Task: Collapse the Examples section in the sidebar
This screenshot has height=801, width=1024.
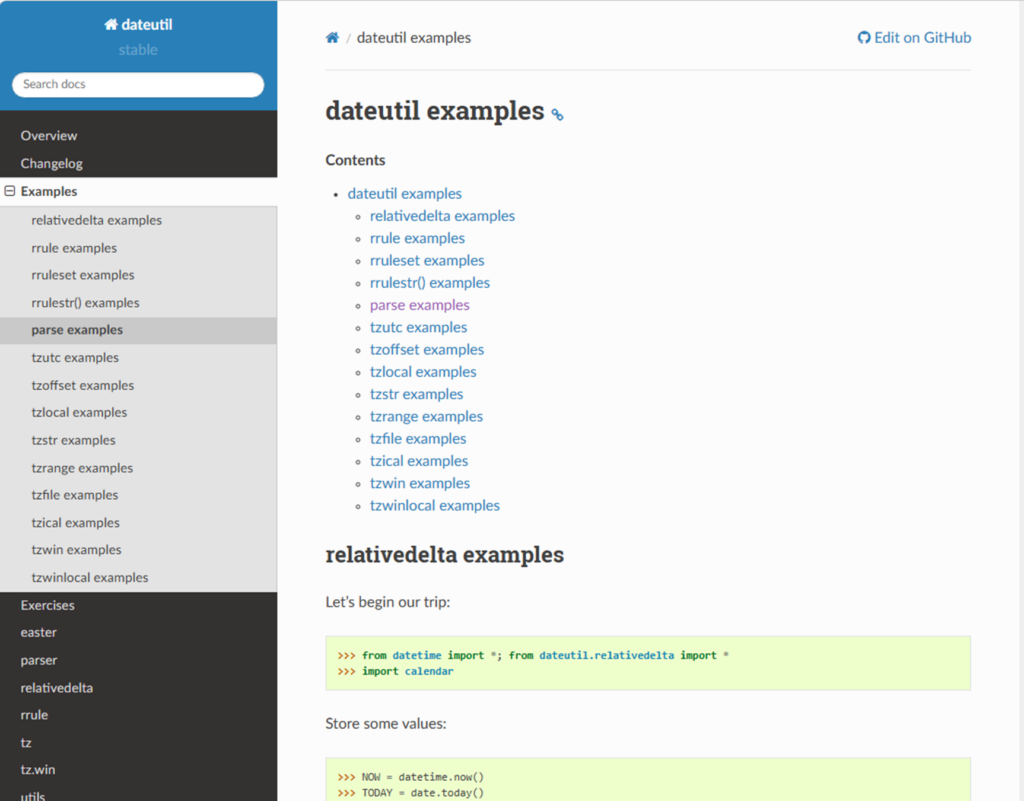Action: (10, 191)
